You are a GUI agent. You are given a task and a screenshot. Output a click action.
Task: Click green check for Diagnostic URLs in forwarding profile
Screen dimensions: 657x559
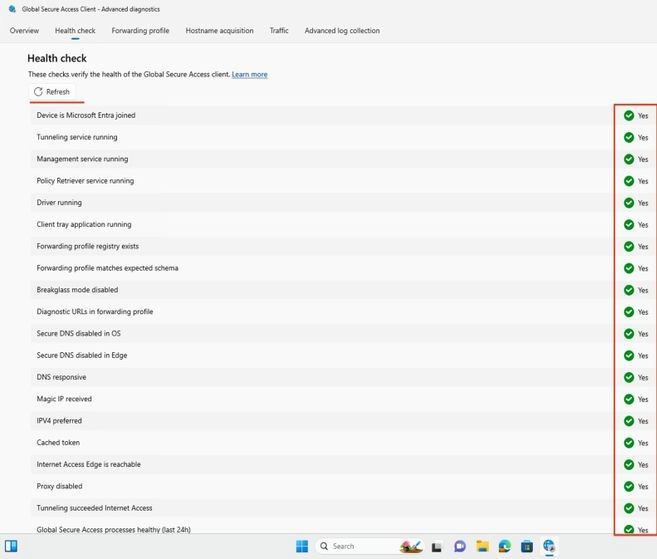click(x=629, y=312)
